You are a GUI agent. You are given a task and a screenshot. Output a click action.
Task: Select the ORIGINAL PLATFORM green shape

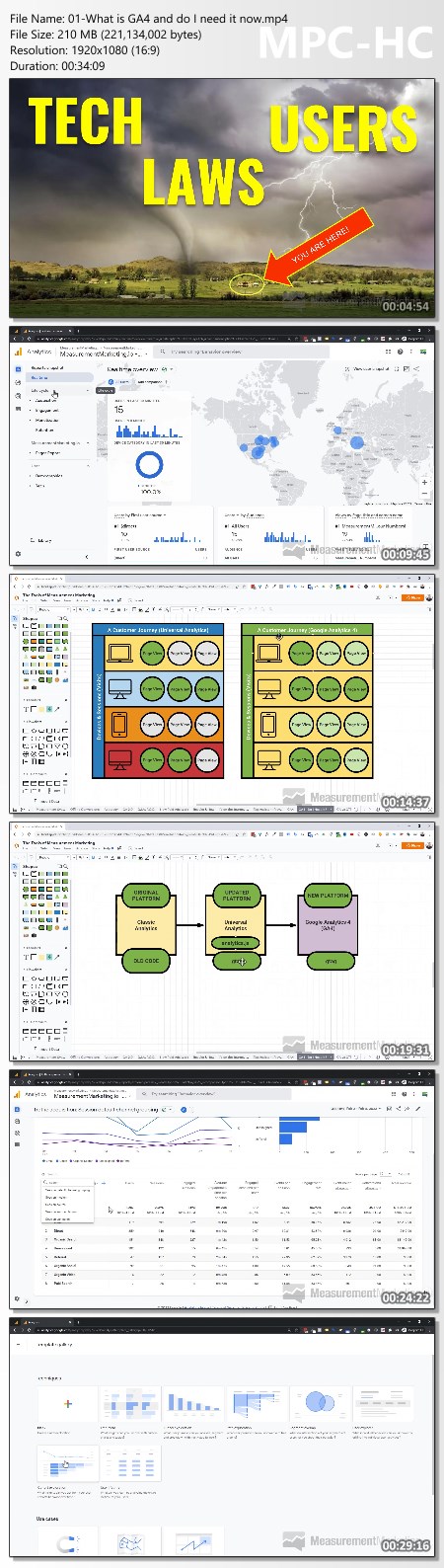click(146, 895)
